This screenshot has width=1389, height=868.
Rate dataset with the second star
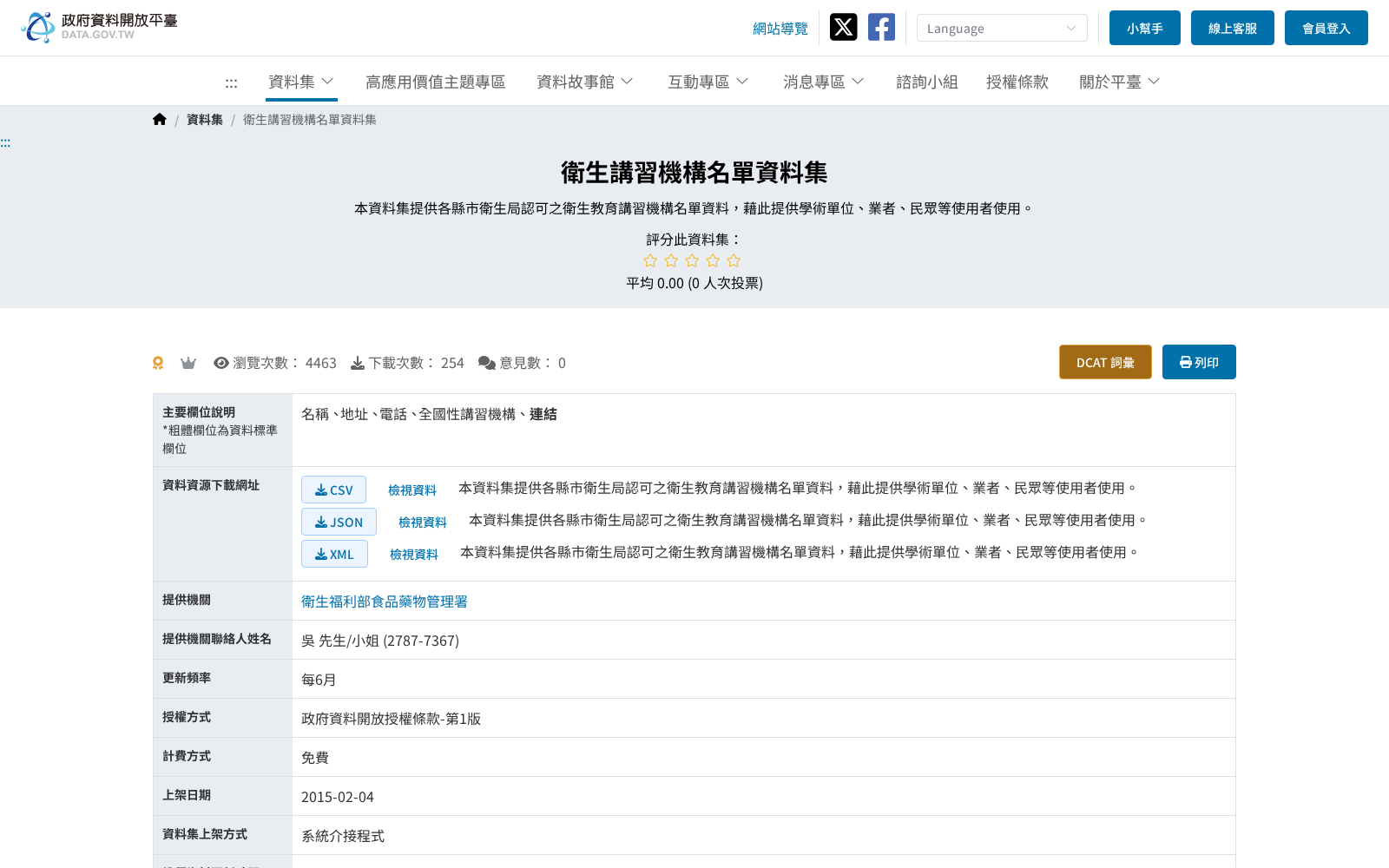click(x=671, y=260)
